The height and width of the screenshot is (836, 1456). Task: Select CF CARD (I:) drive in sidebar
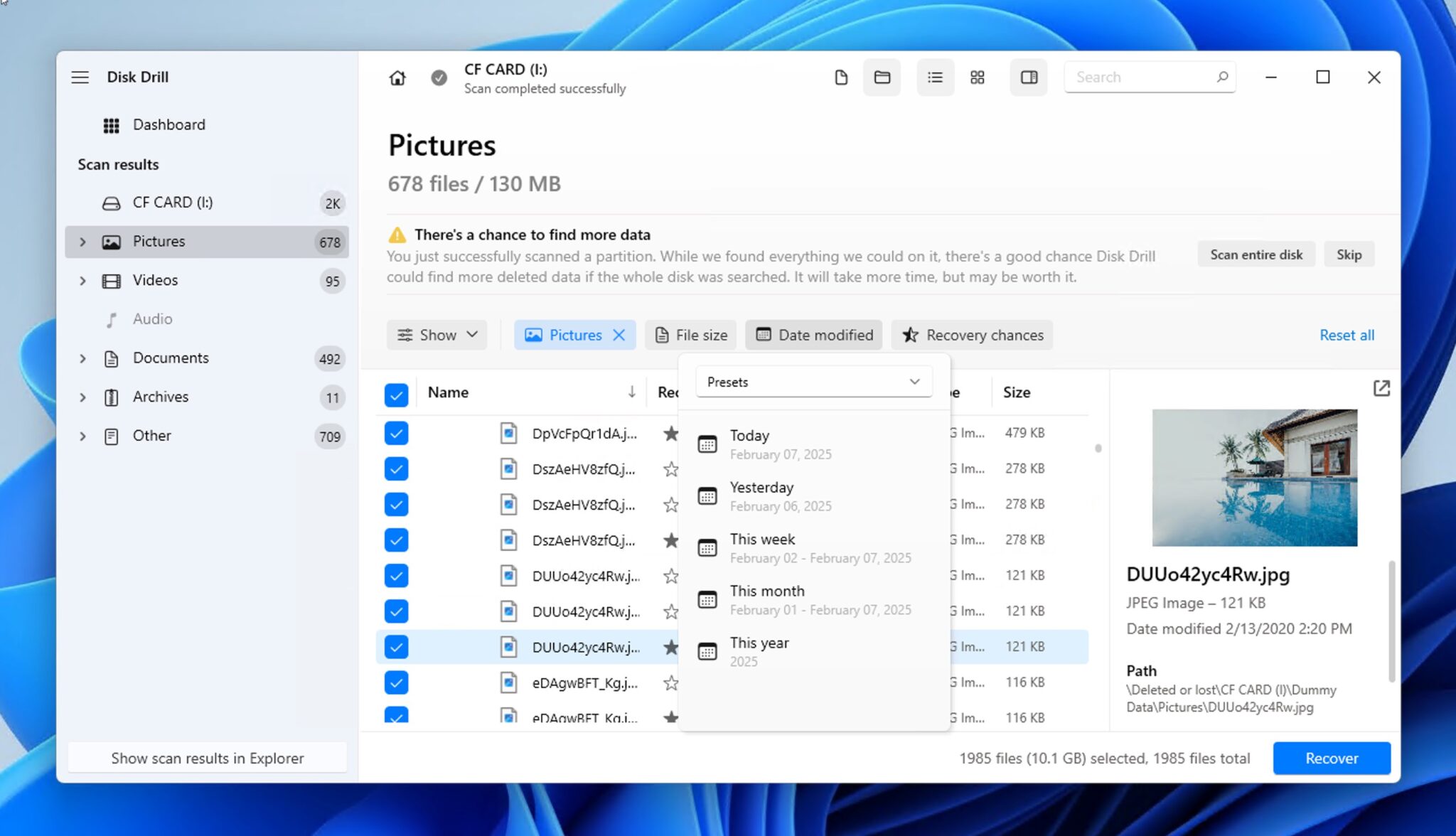(x=206, y=203)
